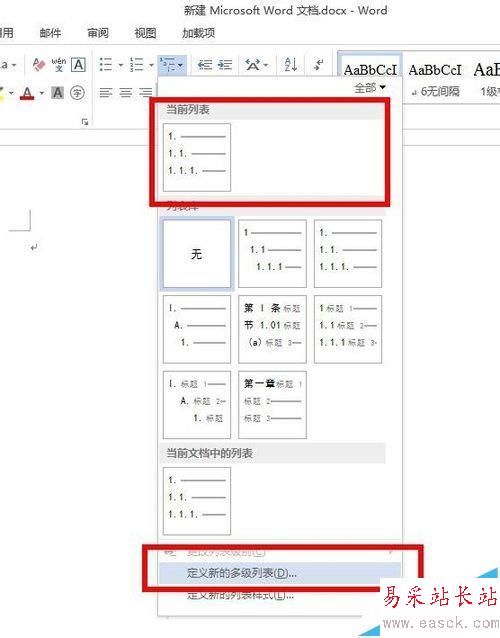Expand the Change Case Aa dropdown arrow

tap(13, 65)
